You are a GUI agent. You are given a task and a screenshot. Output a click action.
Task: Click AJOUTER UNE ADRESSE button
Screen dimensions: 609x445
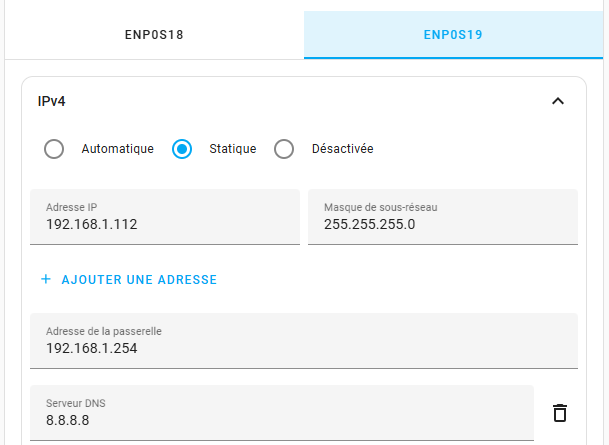[x=129, y=280]
